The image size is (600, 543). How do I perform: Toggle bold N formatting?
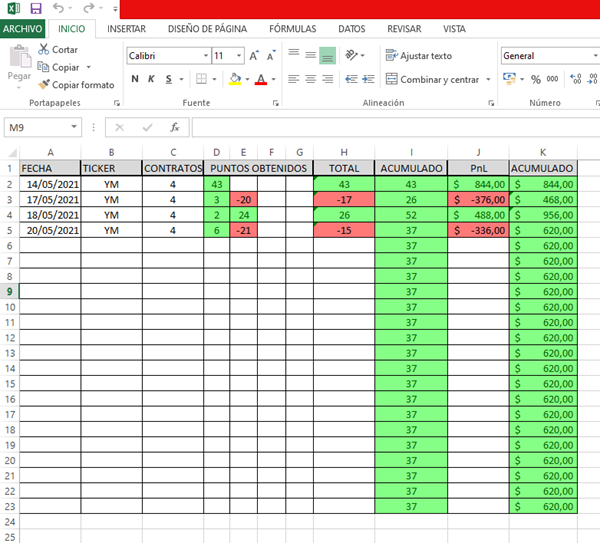[x=135, y=79]
